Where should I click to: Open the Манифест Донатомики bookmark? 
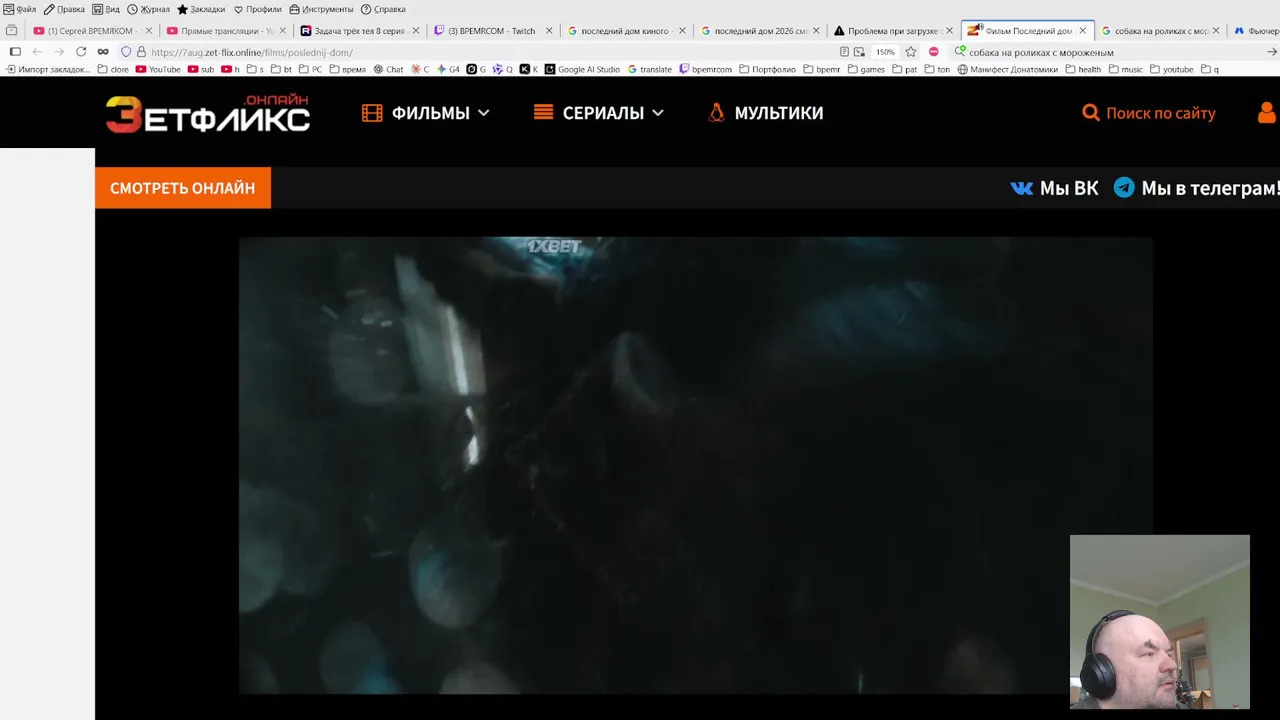click(x=1008, y=70)
